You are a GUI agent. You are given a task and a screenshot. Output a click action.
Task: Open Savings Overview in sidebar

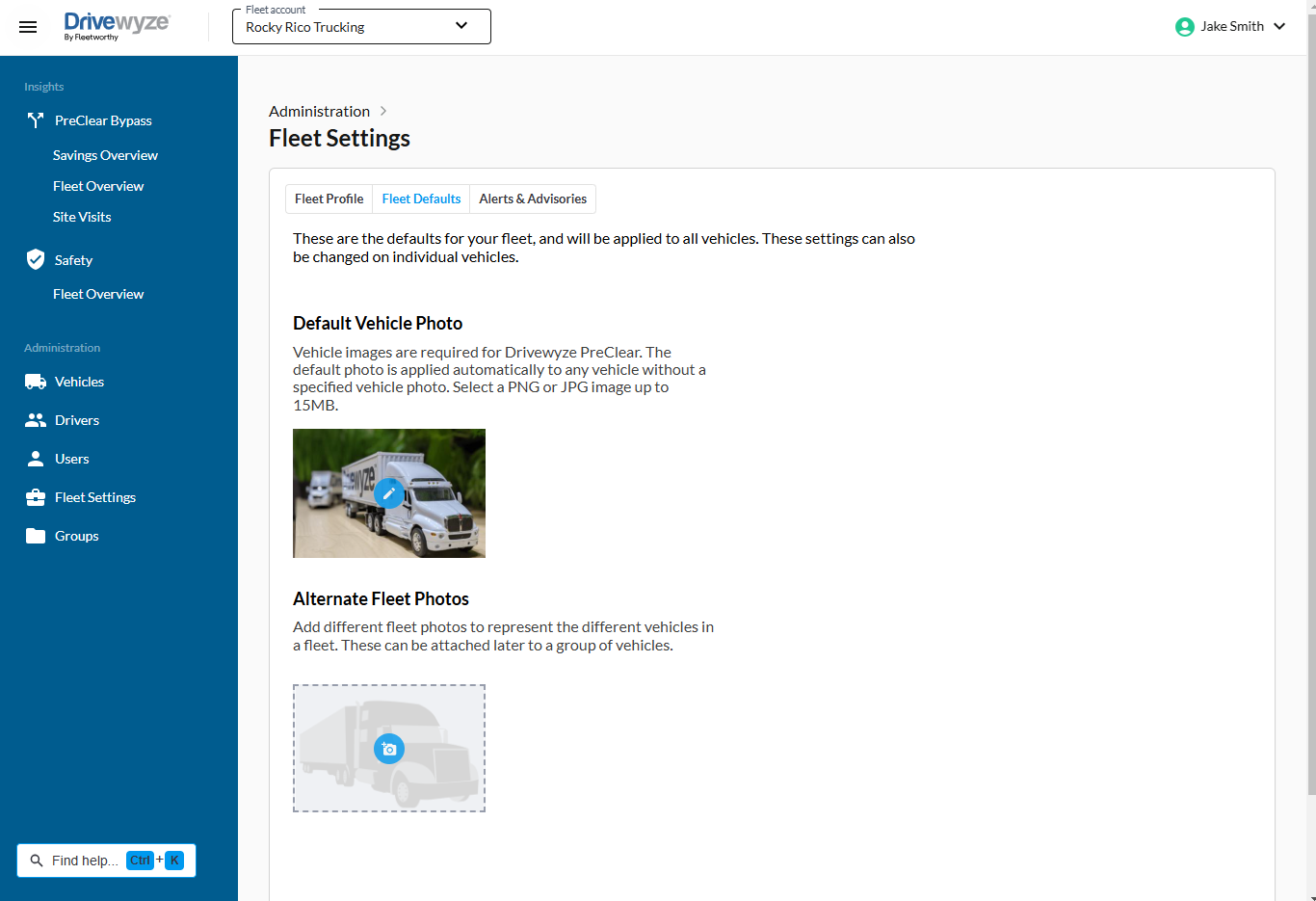[105, 155]
